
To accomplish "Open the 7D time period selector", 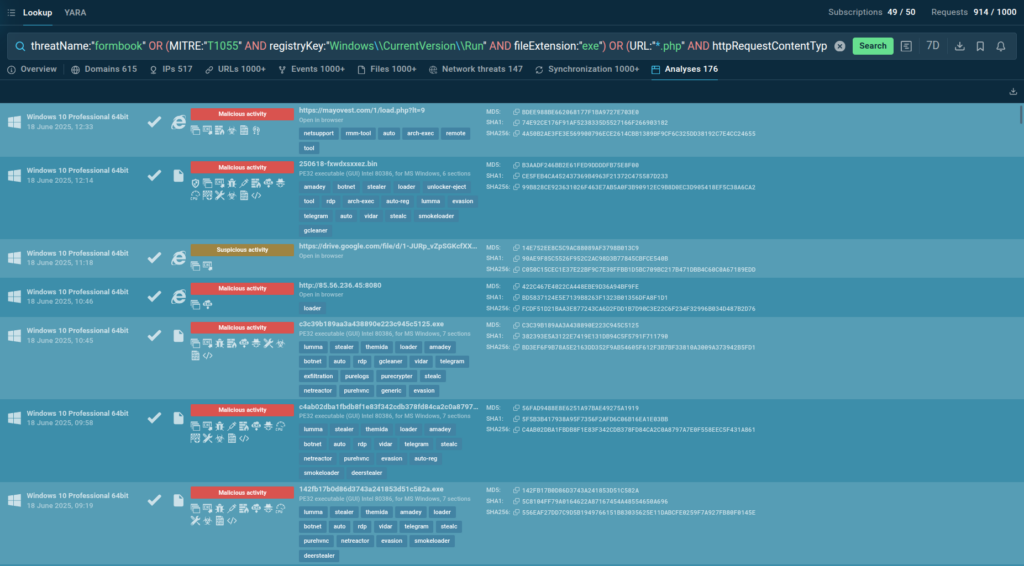I will point(933,46).
